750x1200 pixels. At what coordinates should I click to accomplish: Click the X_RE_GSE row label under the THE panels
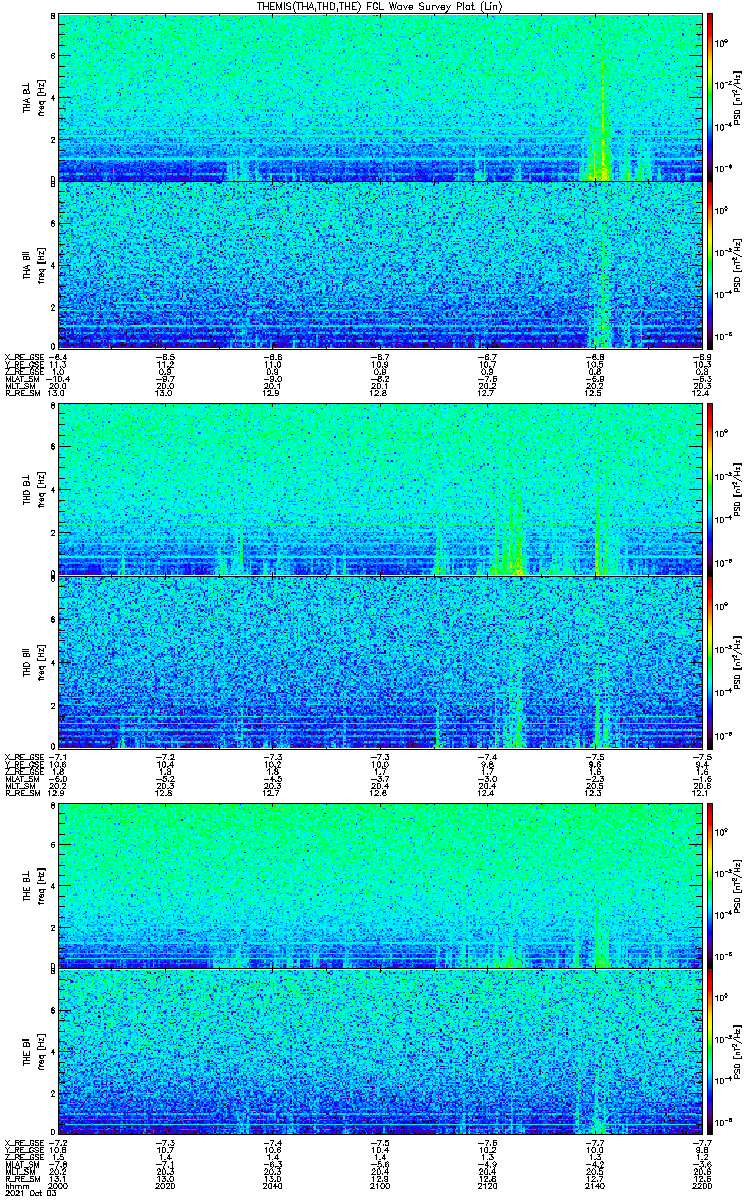pos(23,1143)
